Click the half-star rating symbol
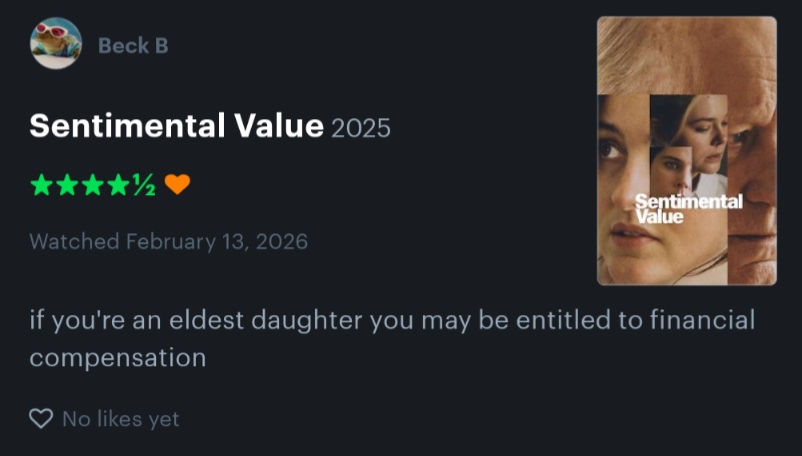 click(x=144, y=185)
